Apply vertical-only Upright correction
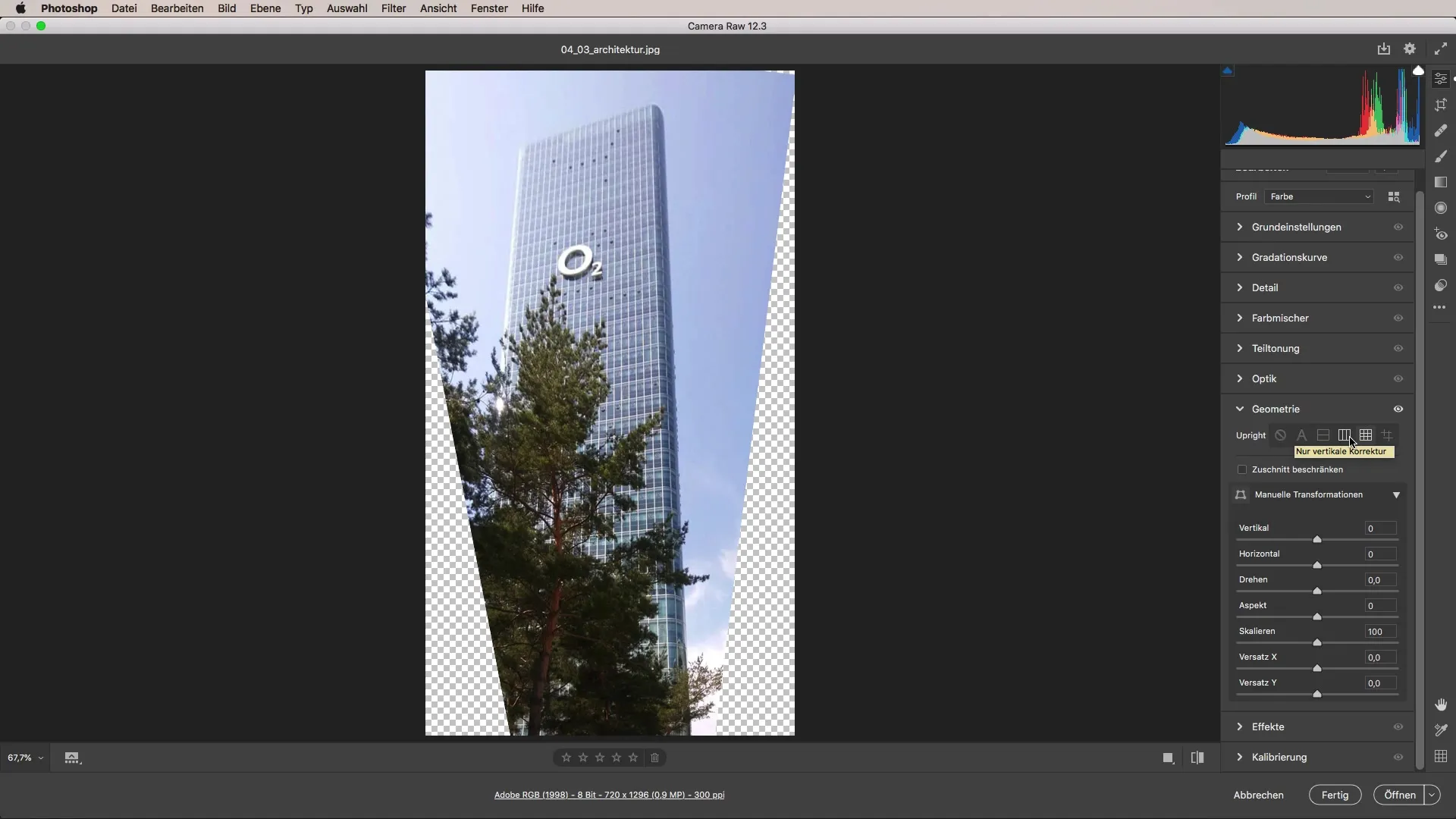 click(x=1345, y=435)
